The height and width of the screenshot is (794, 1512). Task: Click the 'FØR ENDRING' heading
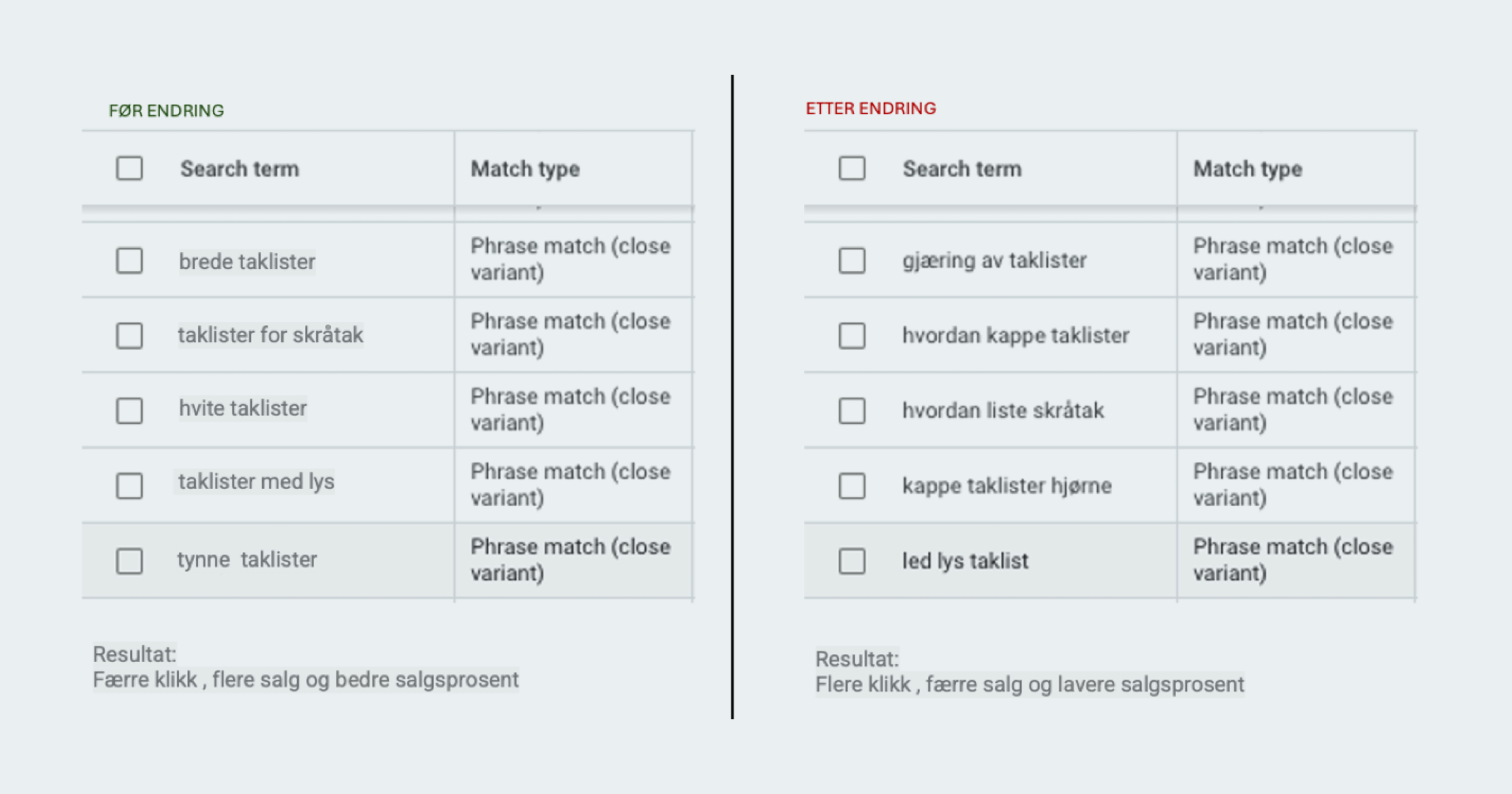click(166, 111)
